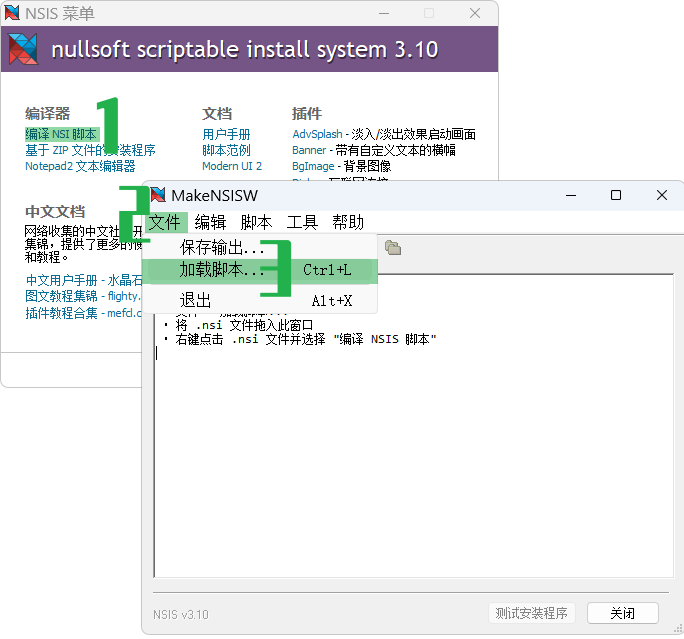This screenshot has height=639, width=684.
Task: Minimize the MakeNSISW window
Action: pos(571,195)
